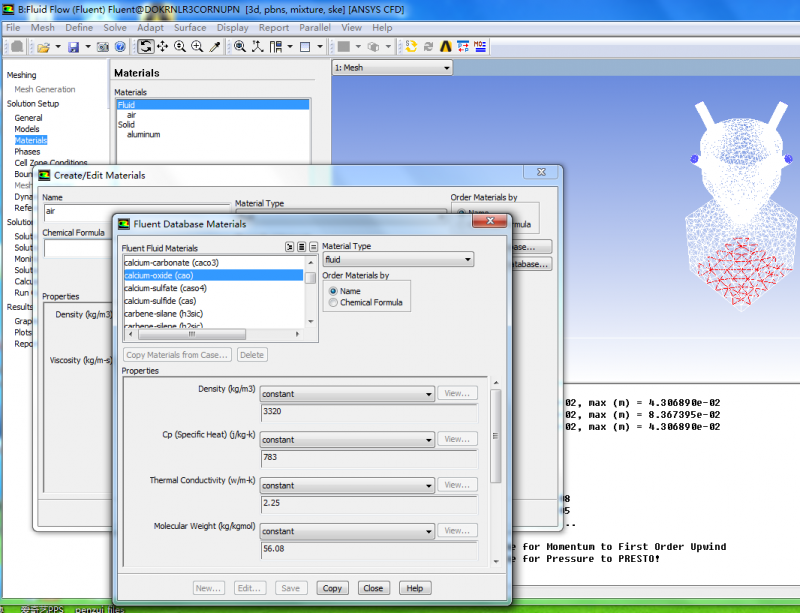Click the Thermal Conductivity value field 2.25
Screen dimensions: 800x613
point(369,504)
